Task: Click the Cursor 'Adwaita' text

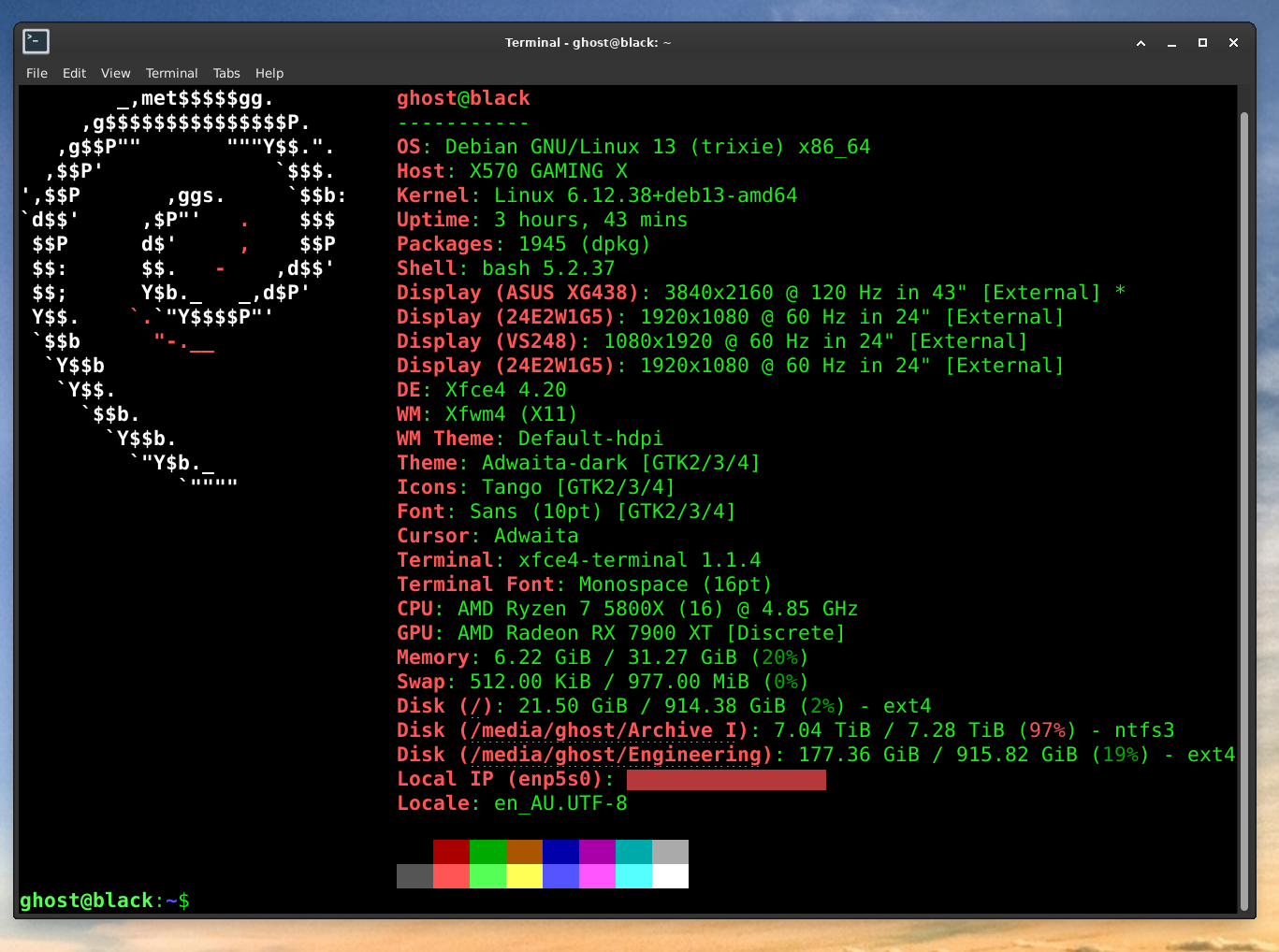Action: click(x=536, y=536)
